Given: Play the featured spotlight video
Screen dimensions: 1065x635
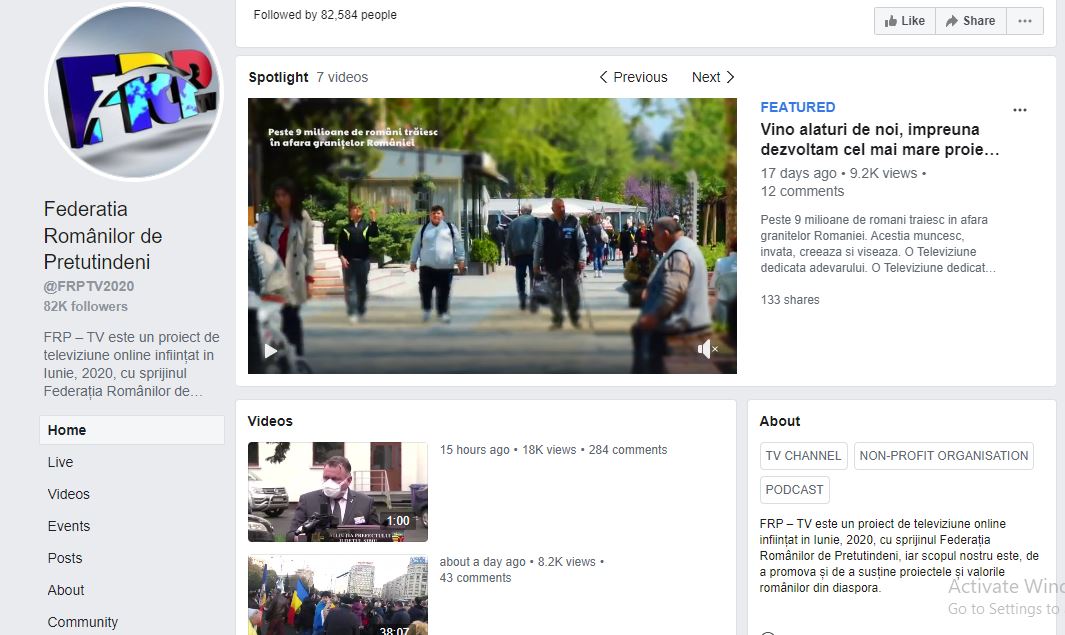Looking at the screenshot, I should [271, 351].
